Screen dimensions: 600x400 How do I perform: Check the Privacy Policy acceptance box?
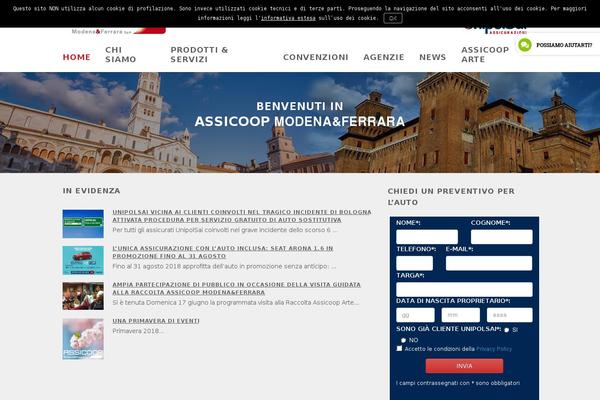coord(399,348)
